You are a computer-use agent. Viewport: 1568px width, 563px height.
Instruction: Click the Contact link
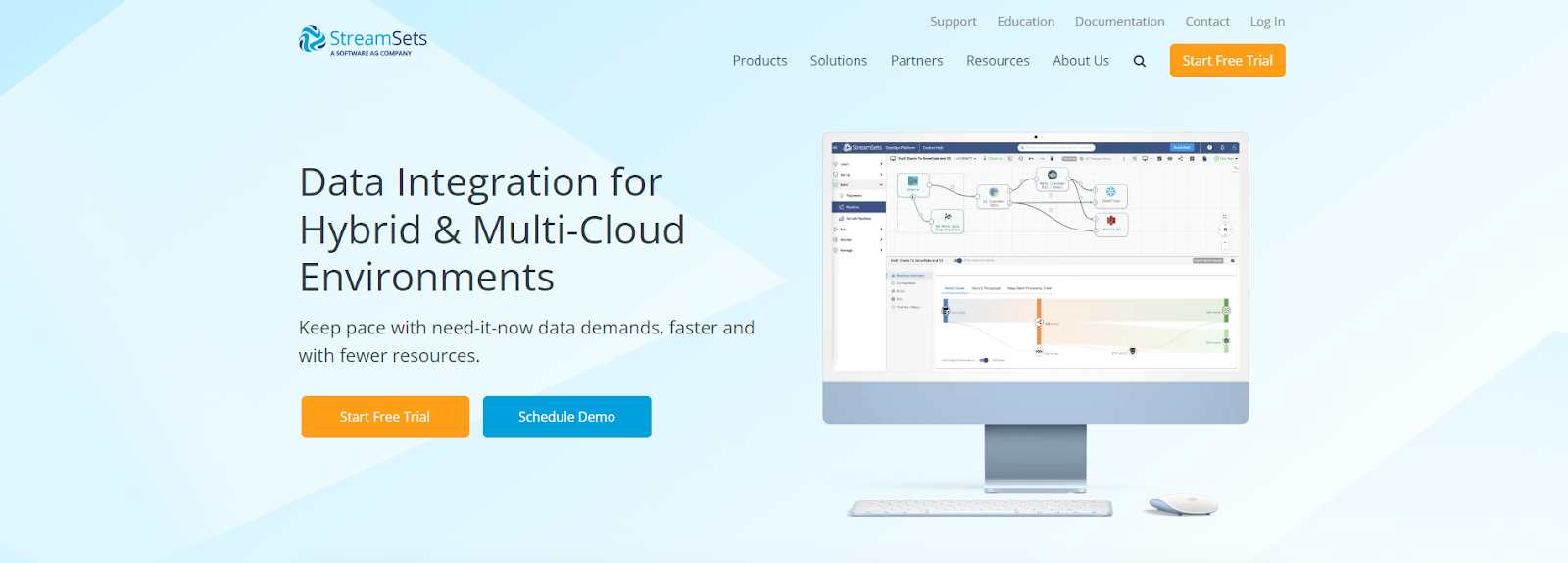(1207, 22)
